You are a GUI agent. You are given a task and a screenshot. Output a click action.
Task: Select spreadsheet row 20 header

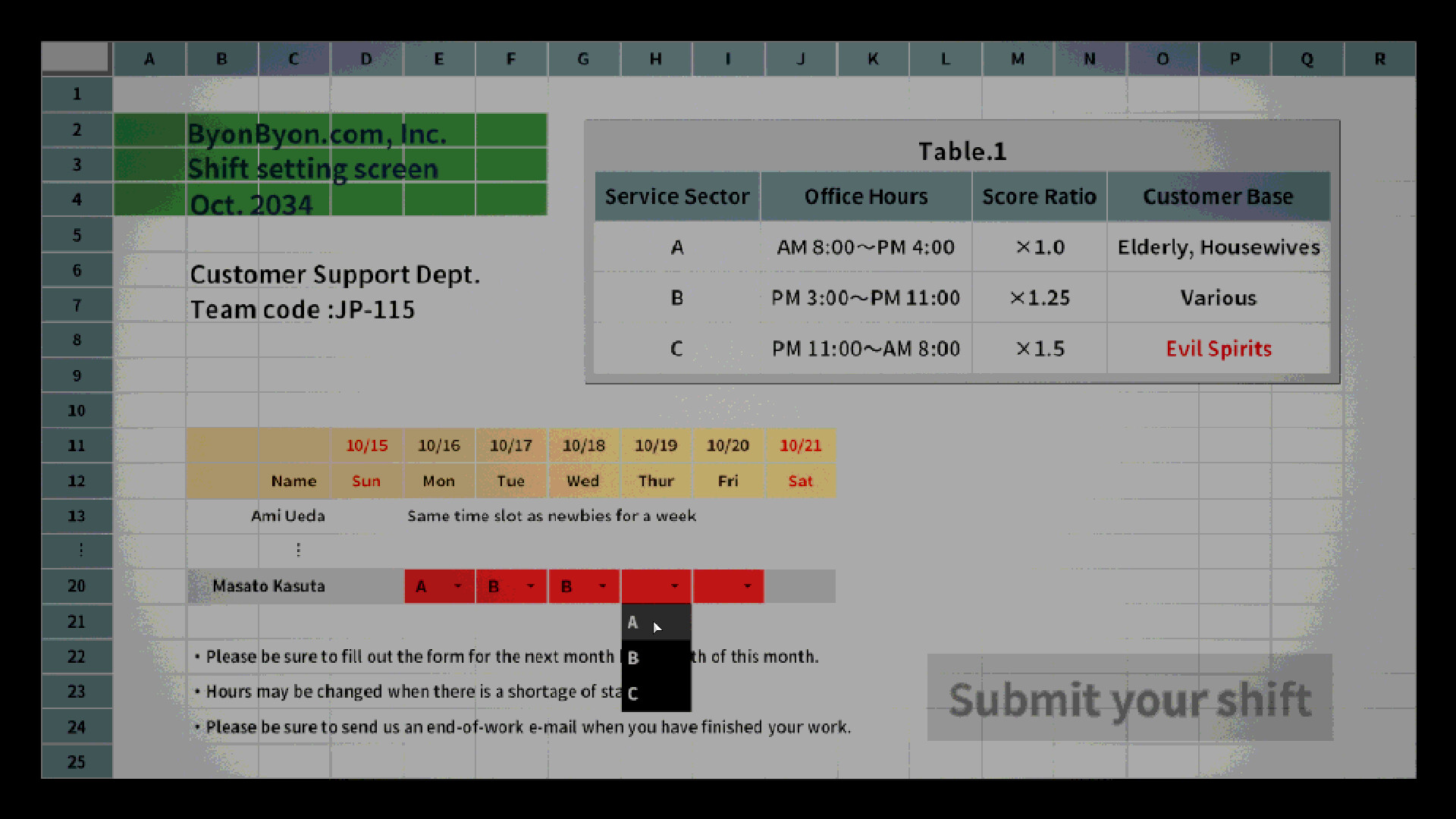(76, 585)
